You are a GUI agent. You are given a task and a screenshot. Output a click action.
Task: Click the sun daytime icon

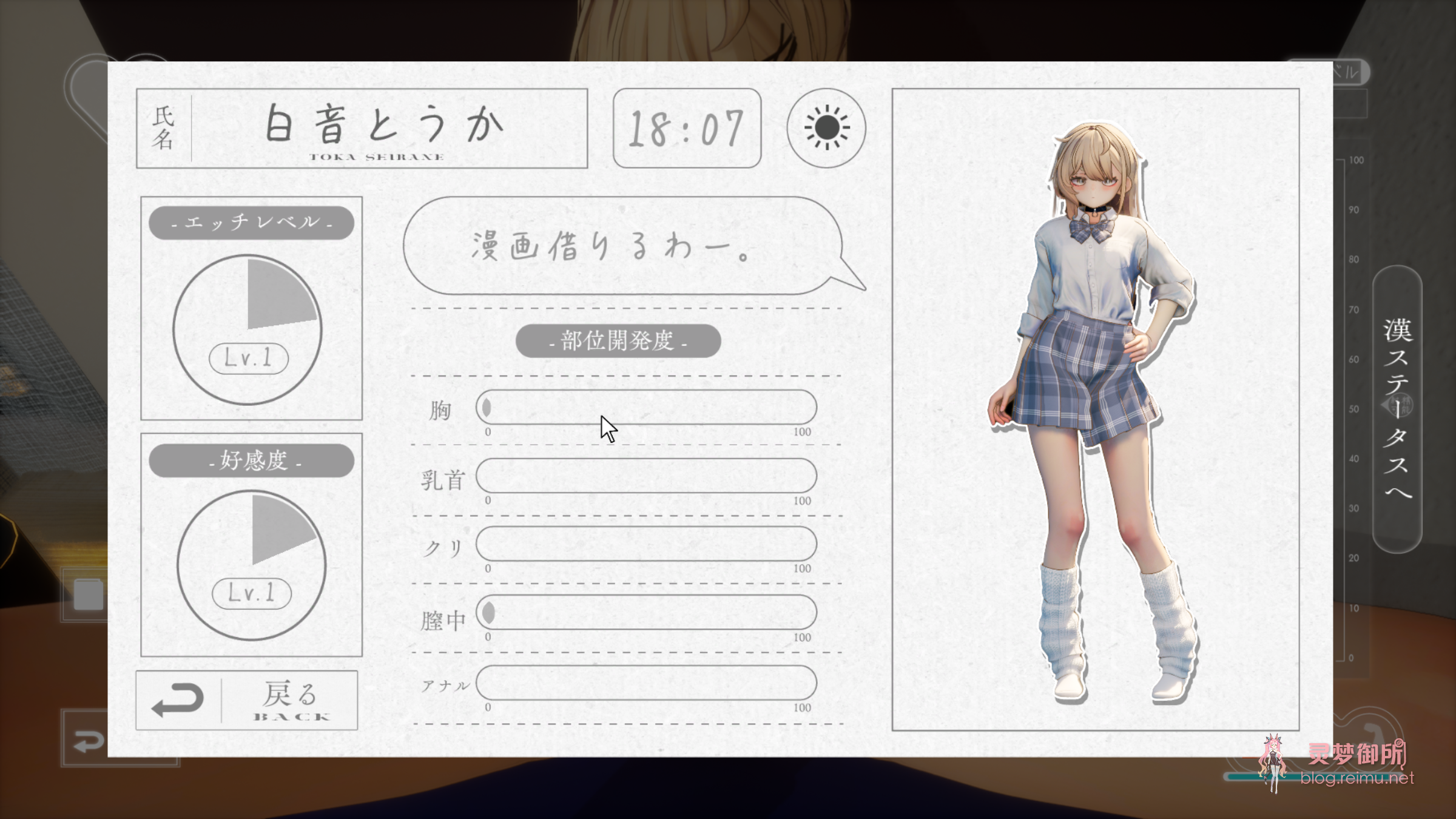[826, 128]
